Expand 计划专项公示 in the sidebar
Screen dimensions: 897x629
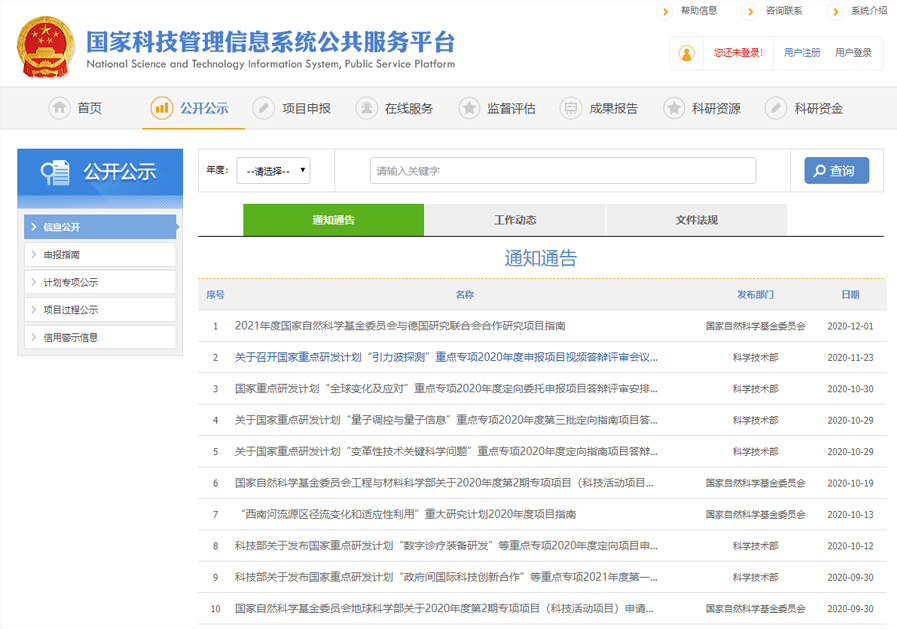(100, 282)
